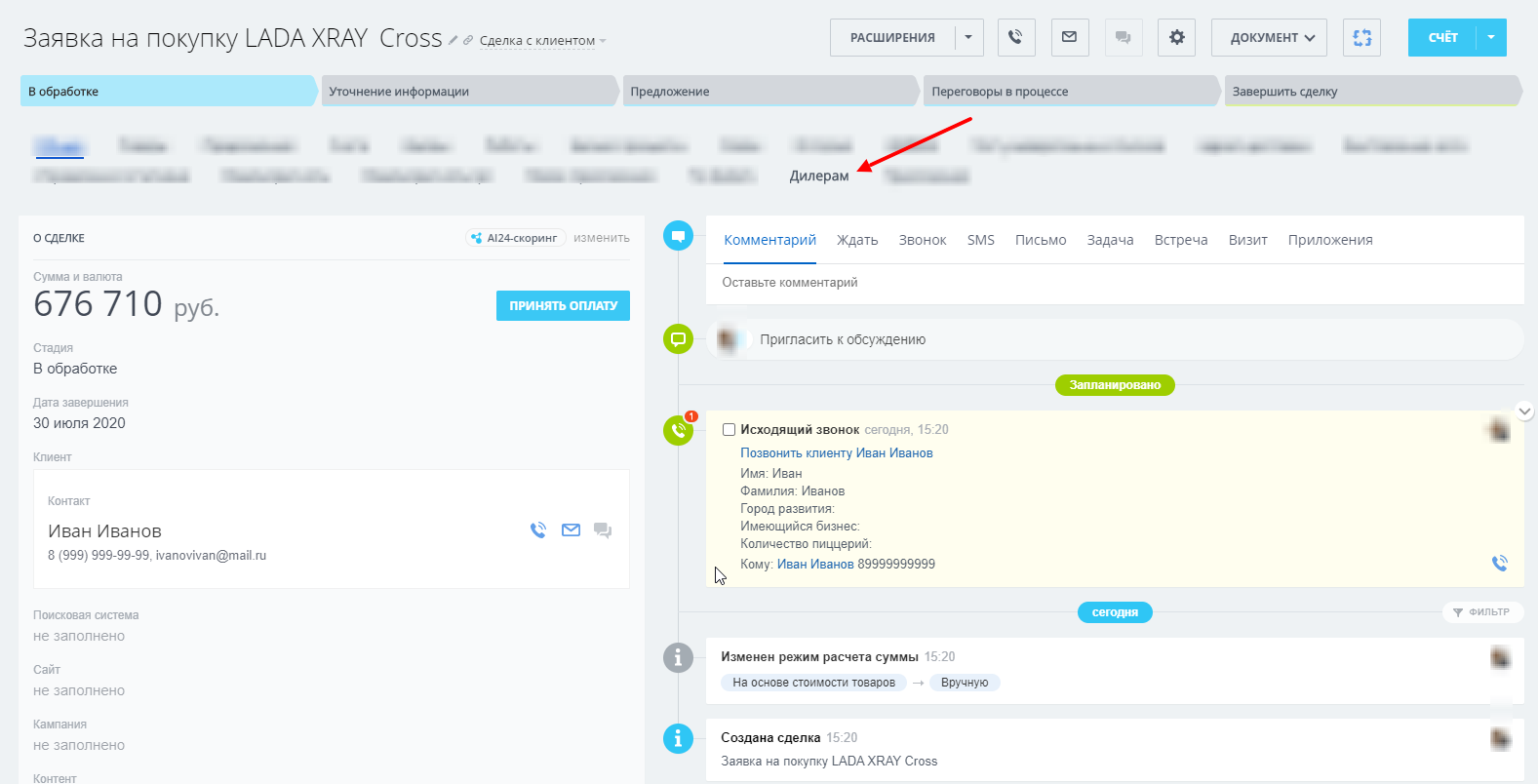The width and height of the screenshot is (1538, 784).
Task: Open deal settings gear icon
Action: click(x=1177, y=37)
